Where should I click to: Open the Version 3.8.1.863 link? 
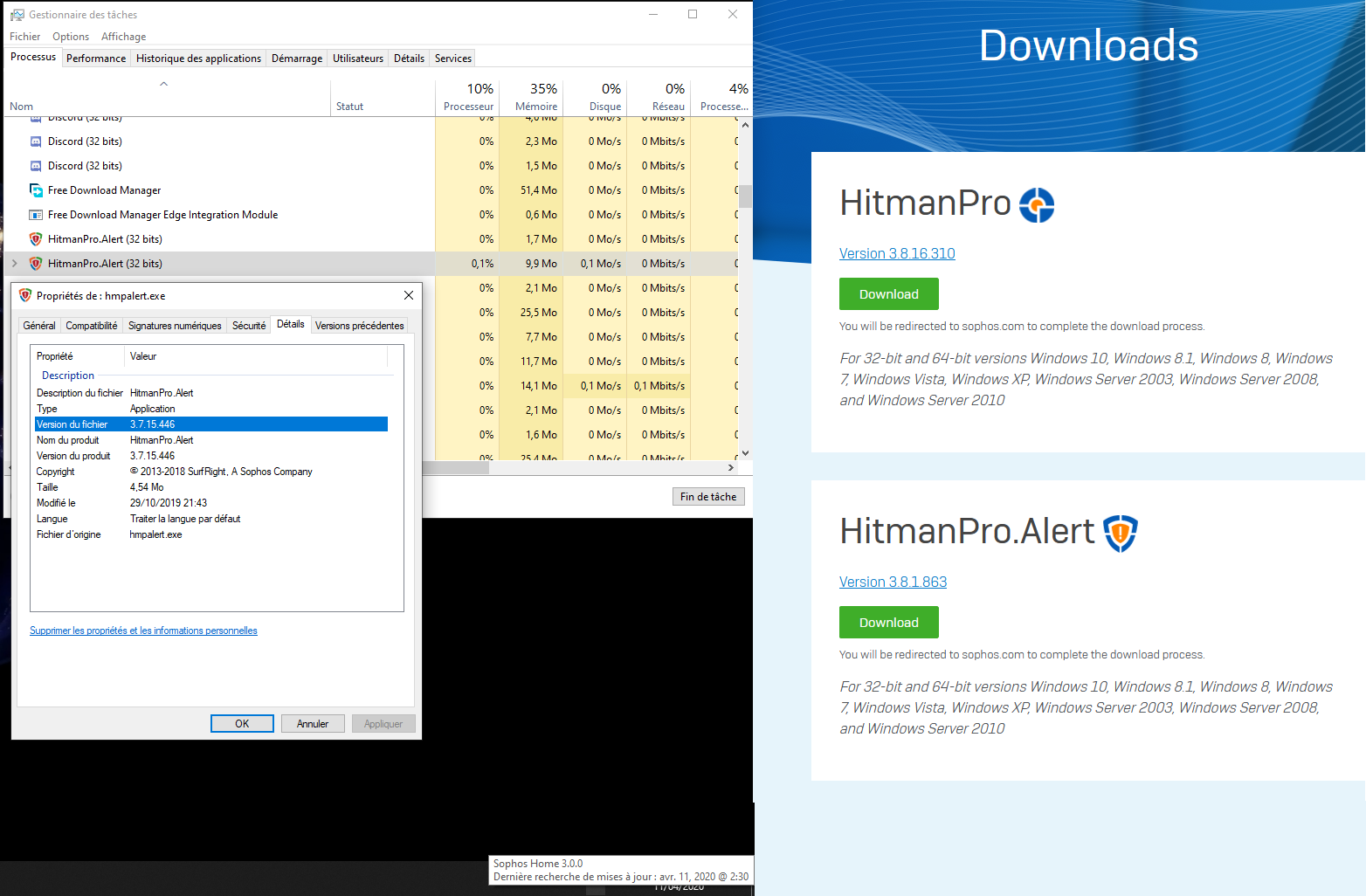coord(893,582)
